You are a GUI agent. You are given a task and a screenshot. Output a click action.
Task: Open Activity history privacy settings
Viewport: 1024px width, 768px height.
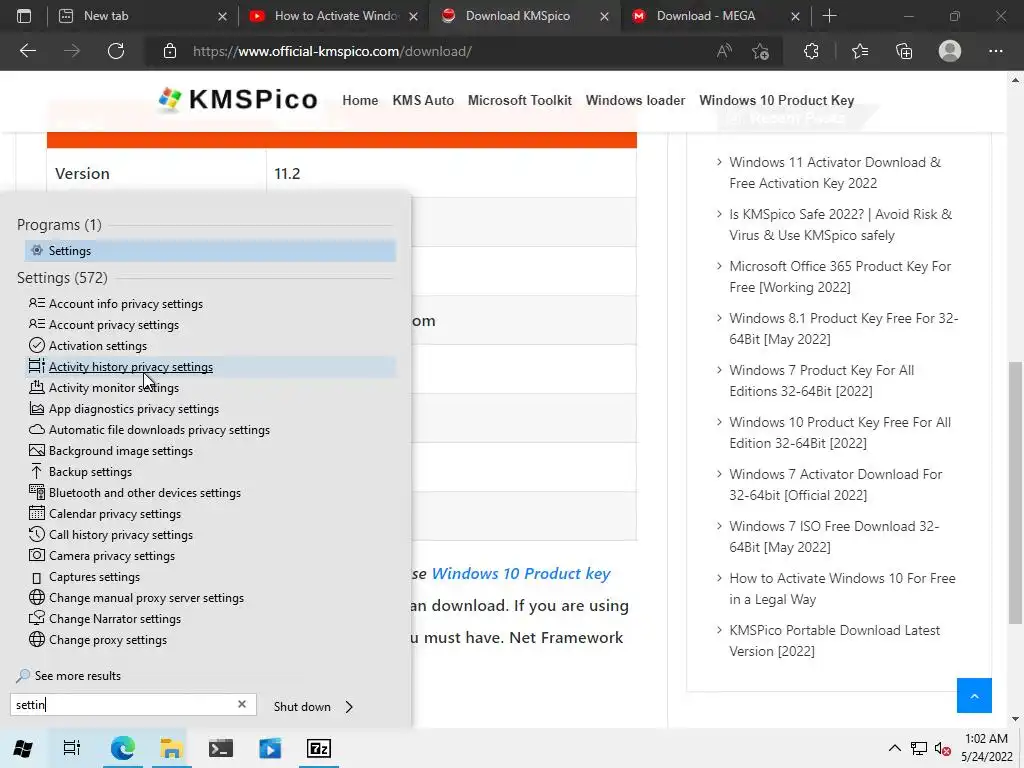(210, 367)
